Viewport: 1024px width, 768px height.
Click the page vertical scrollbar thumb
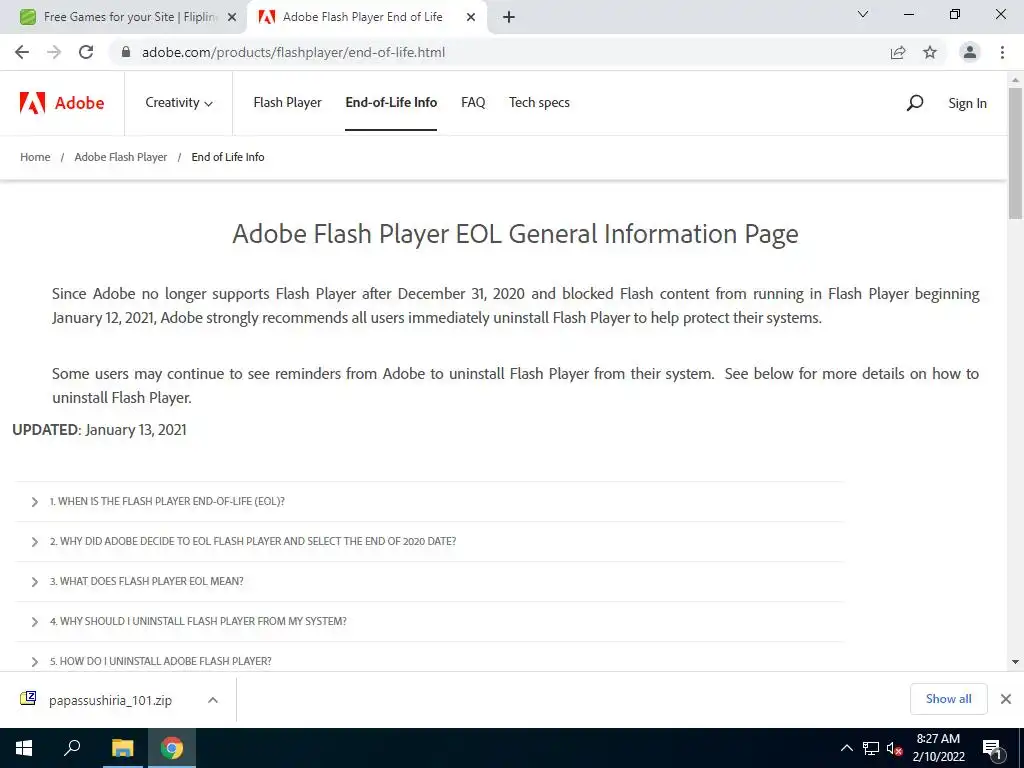(1015, 153)
